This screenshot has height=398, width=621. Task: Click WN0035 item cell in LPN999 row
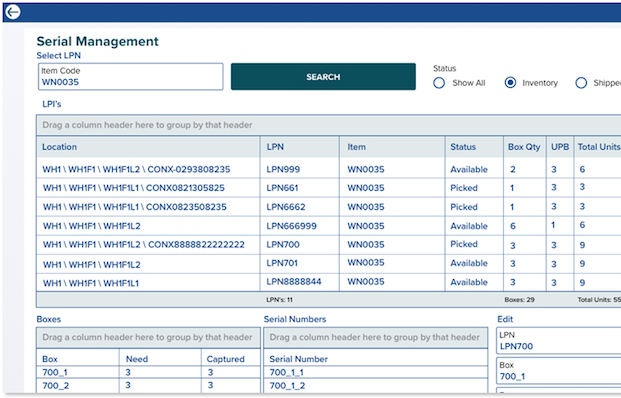click(366, 169)
